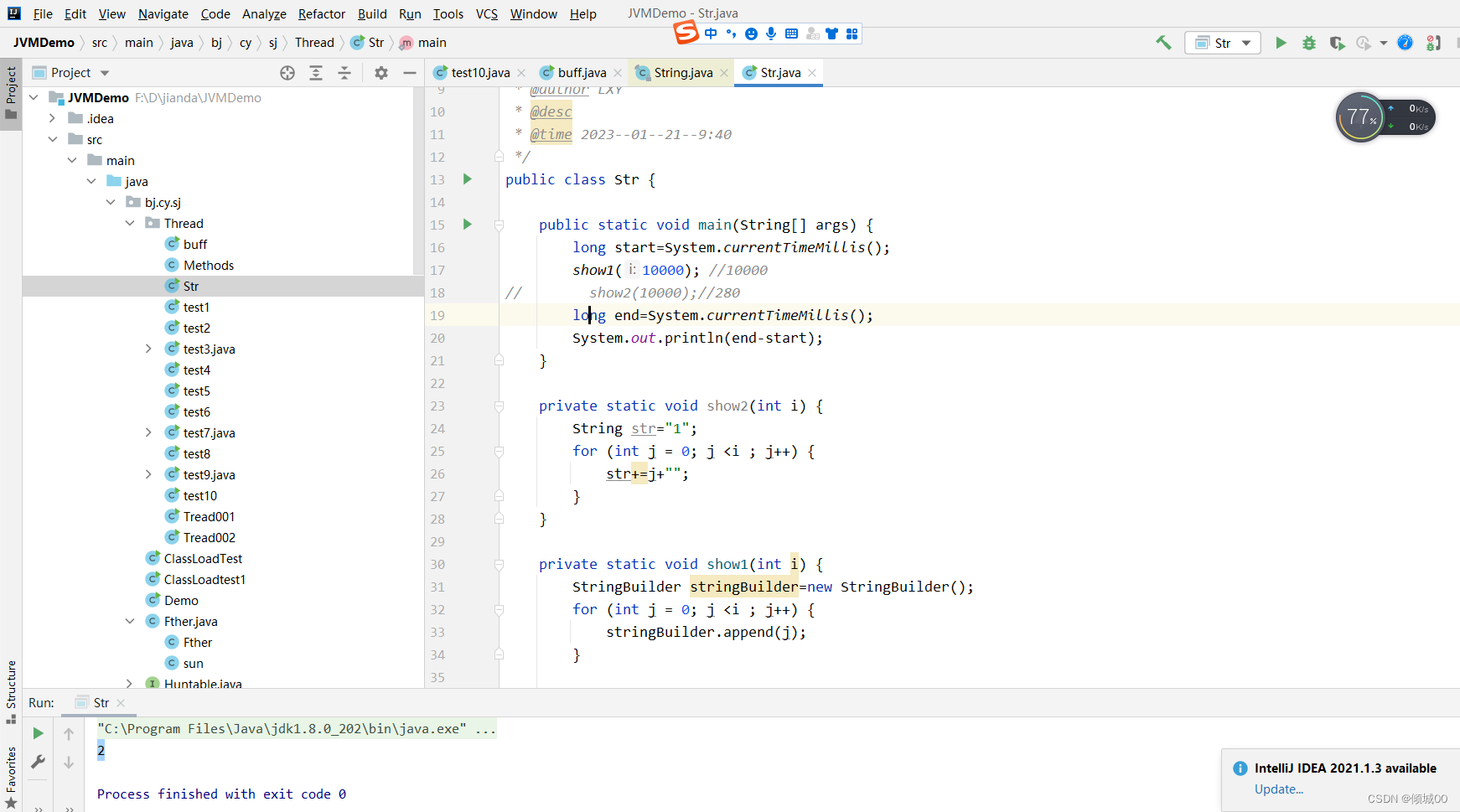Open the Project tool window side tab
The image size is (1460, 812).
pyautogui.click(x=11, y=93)
